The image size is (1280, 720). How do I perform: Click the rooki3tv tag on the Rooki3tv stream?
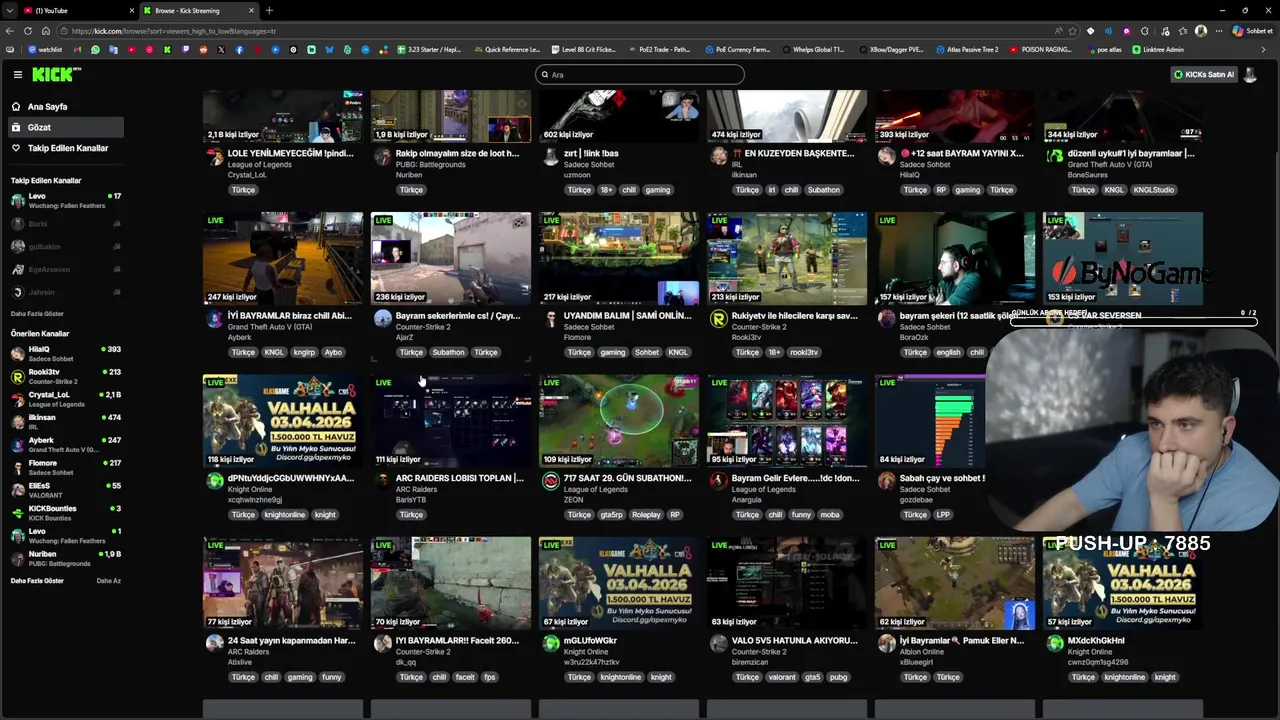(804, 352)
